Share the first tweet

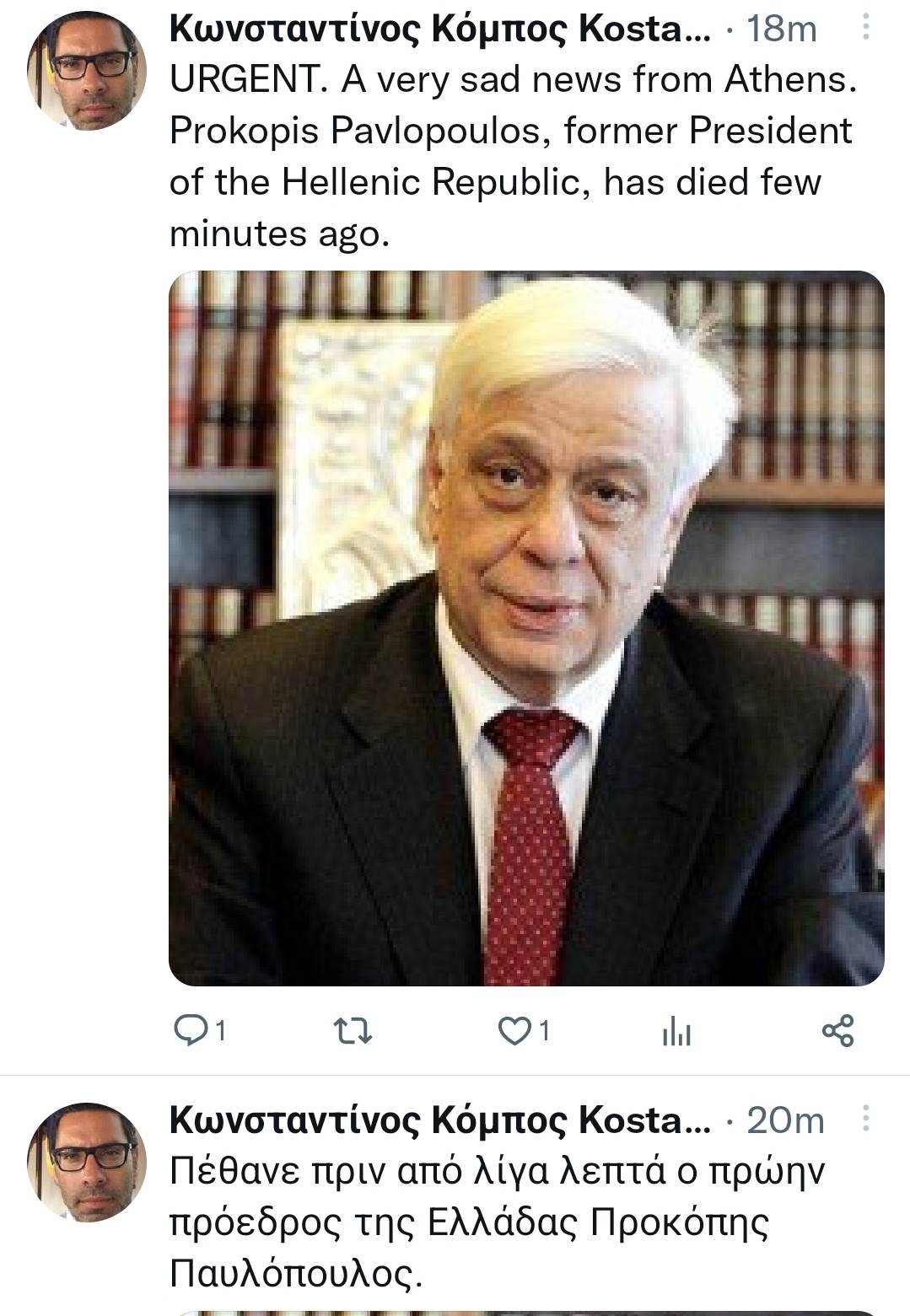tap(837, 1030)
